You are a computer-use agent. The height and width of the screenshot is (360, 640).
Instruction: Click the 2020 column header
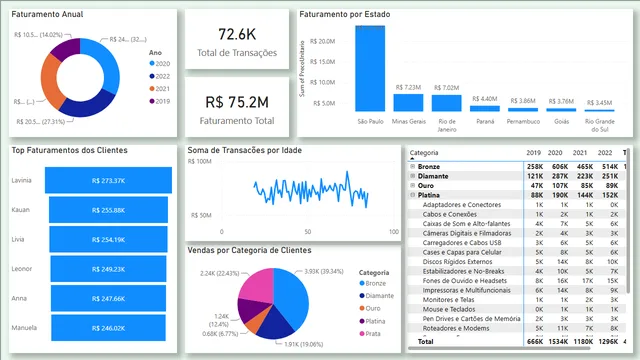tap(555, 153)
